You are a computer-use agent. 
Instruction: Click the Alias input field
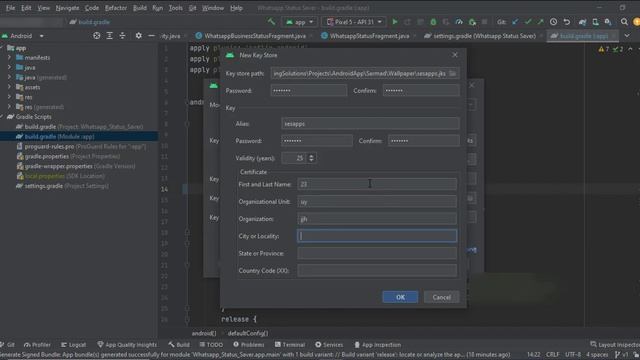click(370, 123)
